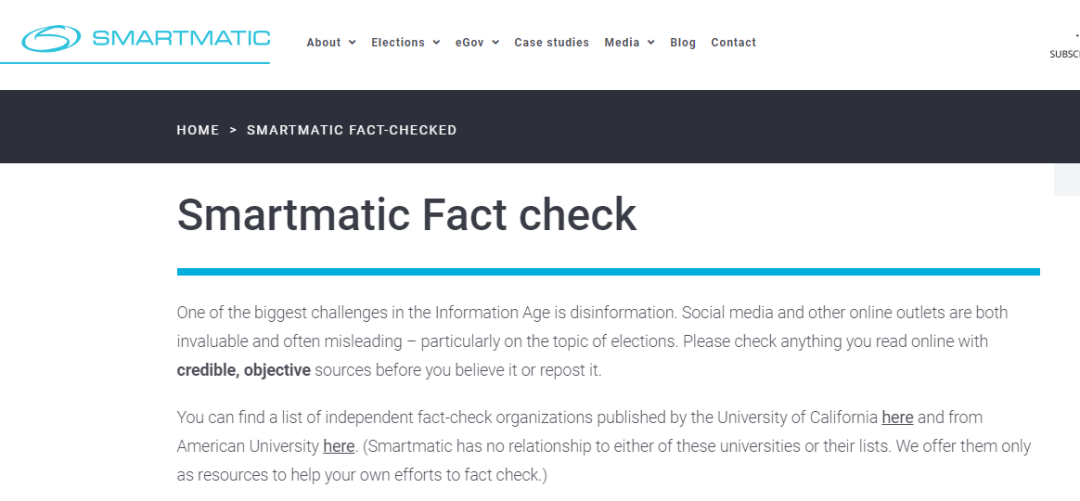Expand the Media dropdown chevron
This screenshot has height=501, width=1080.
(651, 42)
